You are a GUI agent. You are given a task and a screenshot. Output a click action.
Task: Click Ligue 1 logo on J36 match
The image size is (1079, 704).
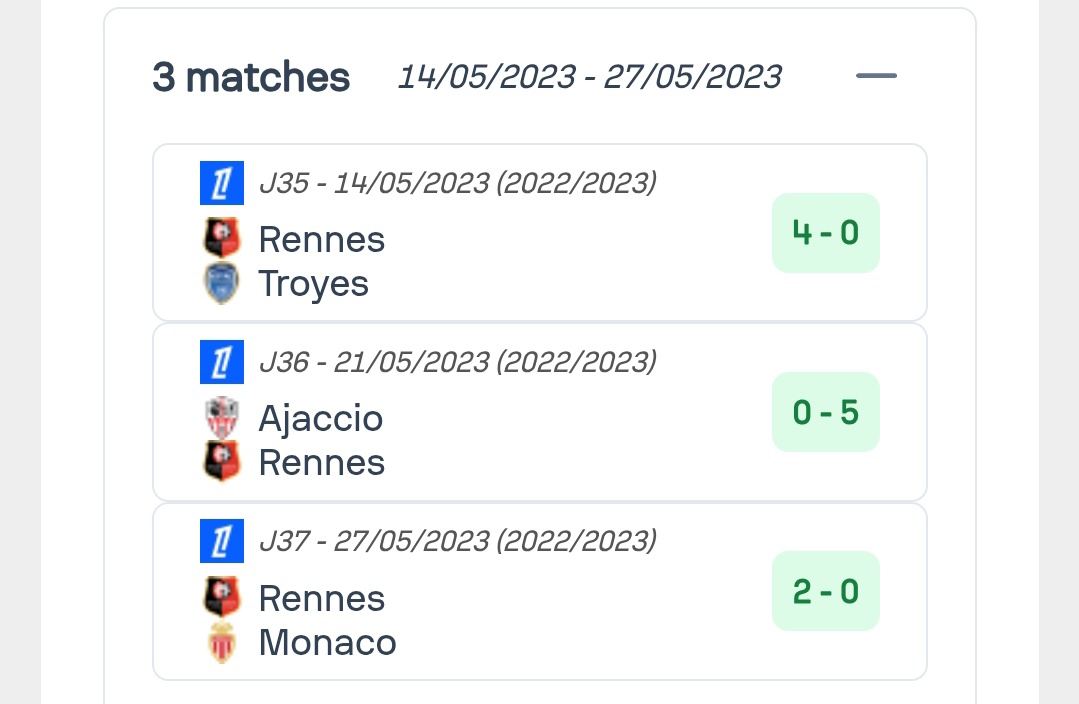221,362
